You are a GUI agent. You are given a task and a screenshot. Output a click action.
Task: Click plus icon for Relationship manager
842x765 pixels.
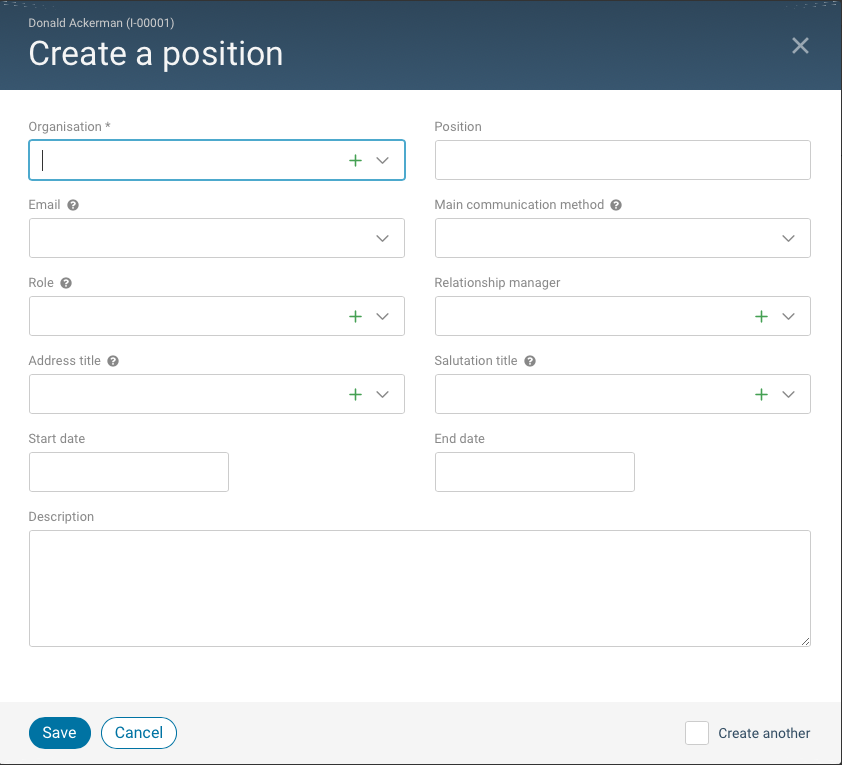coord(761,316)
